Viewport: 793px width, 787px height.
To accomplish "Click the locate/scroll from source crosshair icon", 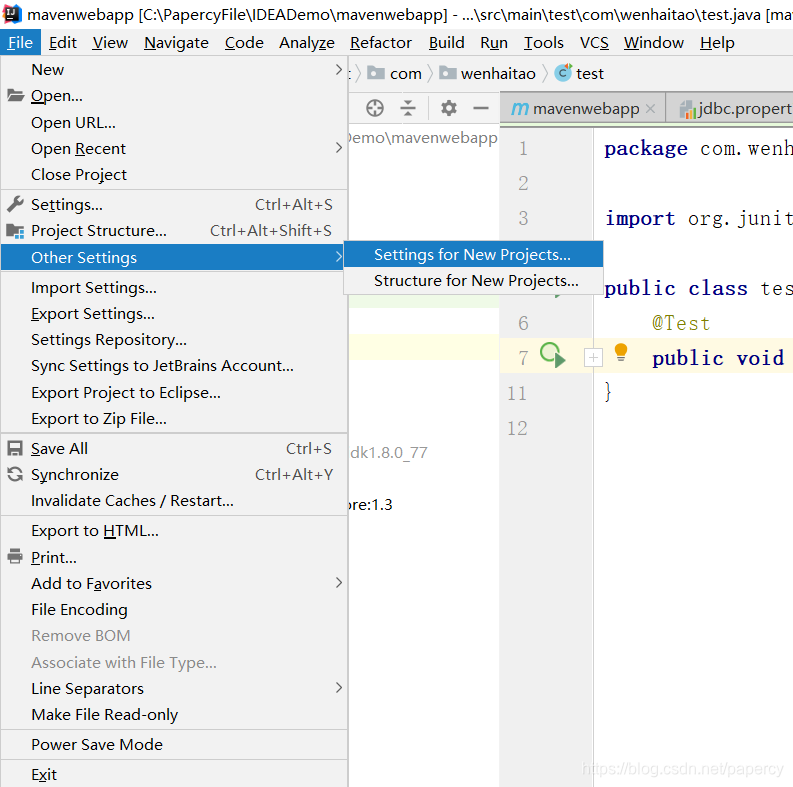I will tap(375, 108).
